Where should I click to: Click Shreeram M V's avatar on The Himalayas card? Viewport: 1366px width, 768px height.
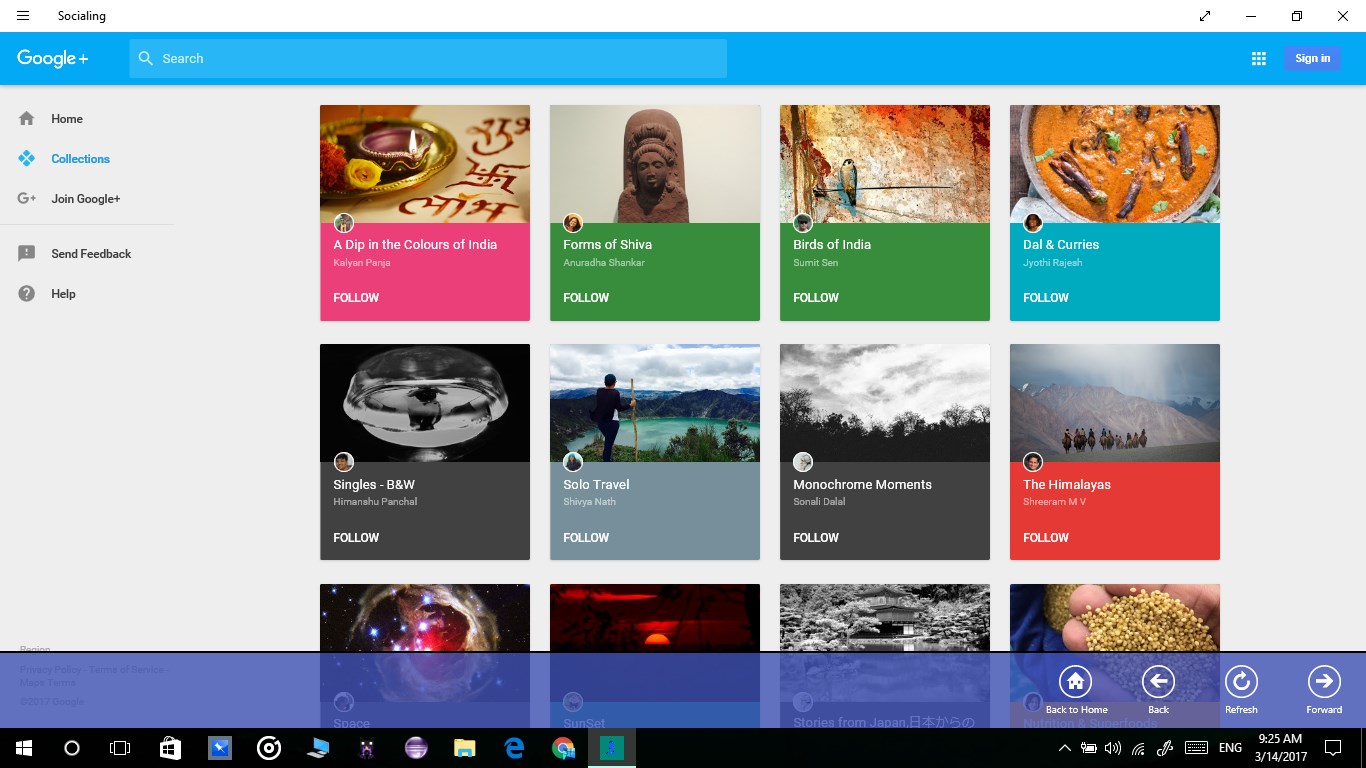(1033, 462)
